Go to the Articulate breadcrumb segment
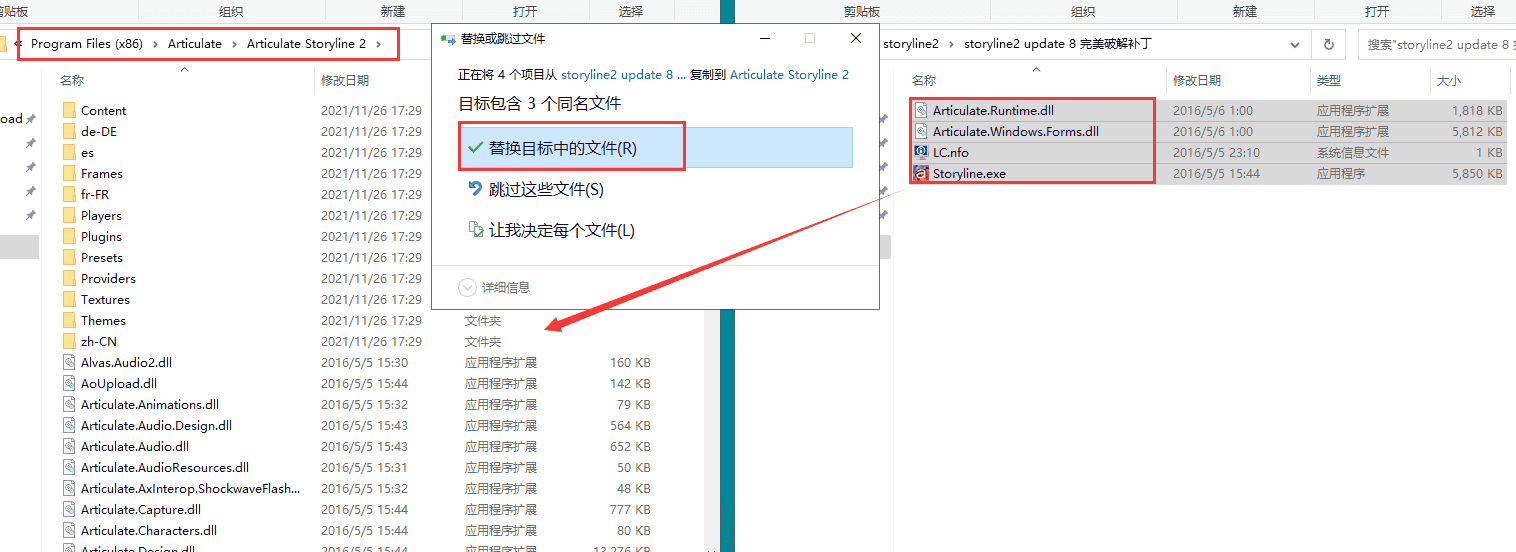Image resolution: width=1516 pixels, height=552 pixels. point(195,44)
